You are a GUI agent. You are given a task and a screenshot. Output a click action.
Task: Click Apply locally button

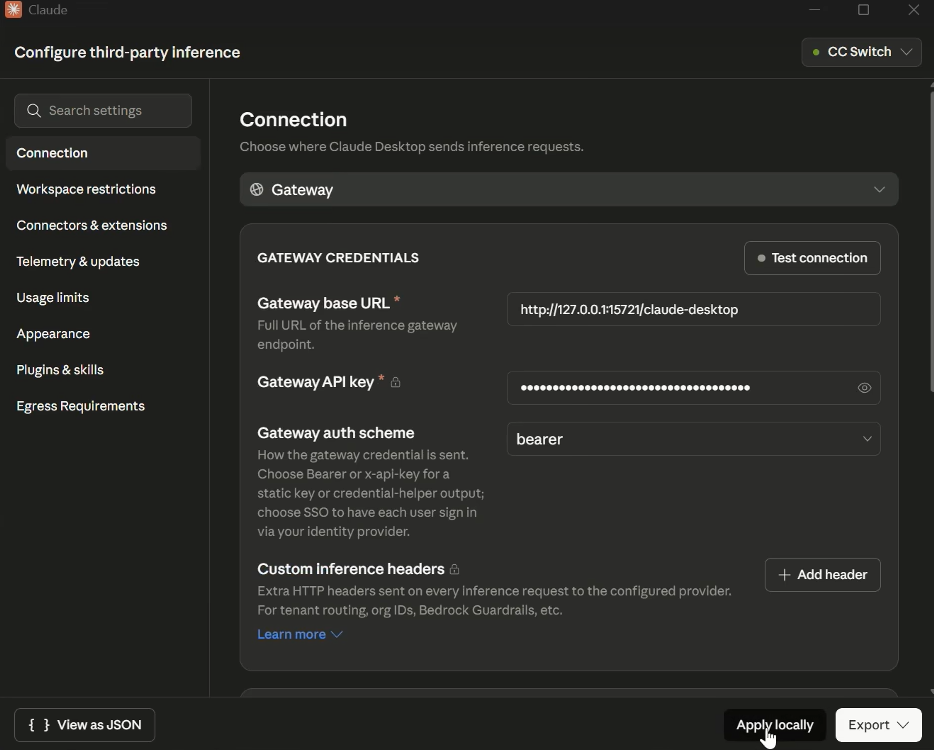(774, 725)
